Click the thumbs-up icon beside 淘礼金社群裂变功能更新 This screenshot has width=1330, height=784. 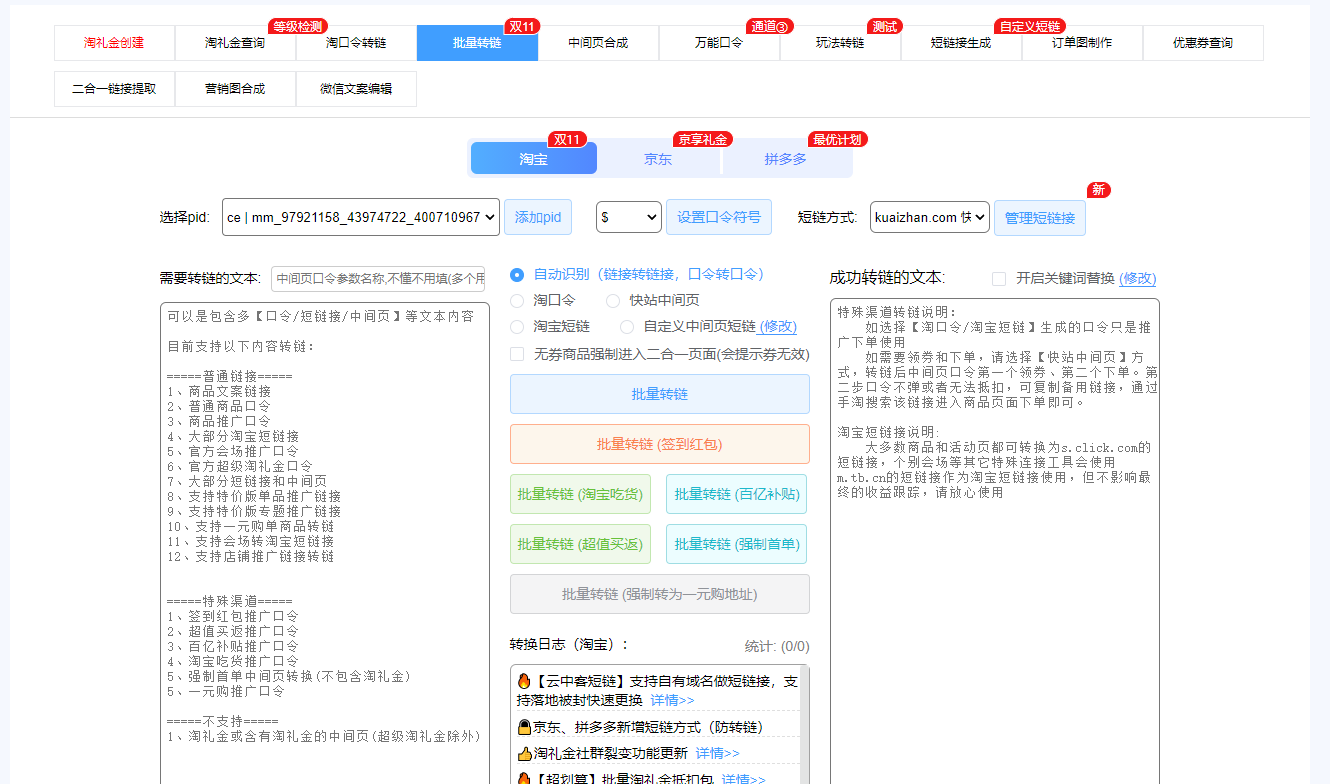[524, 753]
